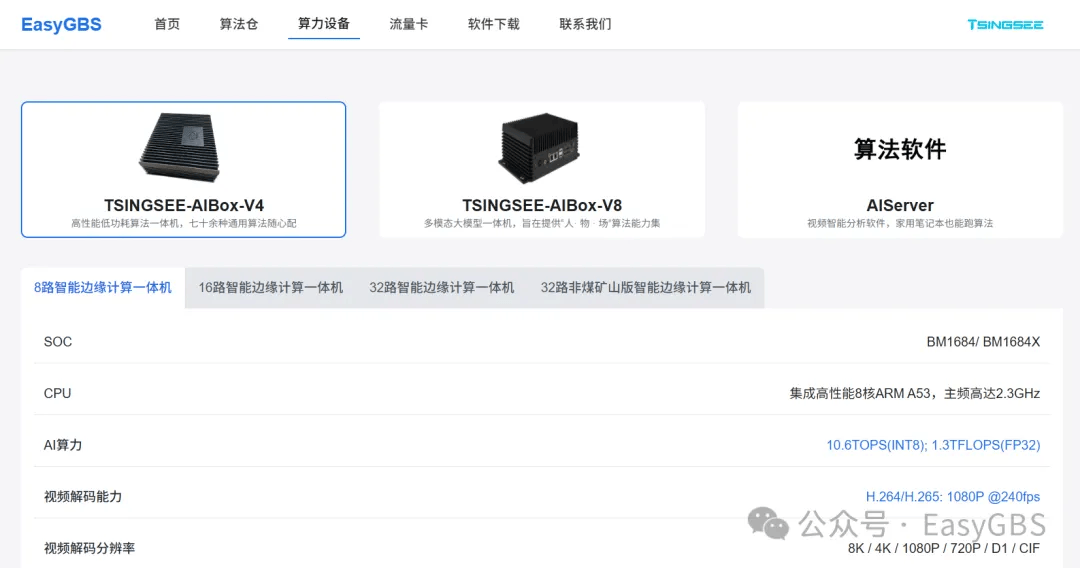Open the 流量卡 page
Screen dimensions: 1080x568
(408, 24)
